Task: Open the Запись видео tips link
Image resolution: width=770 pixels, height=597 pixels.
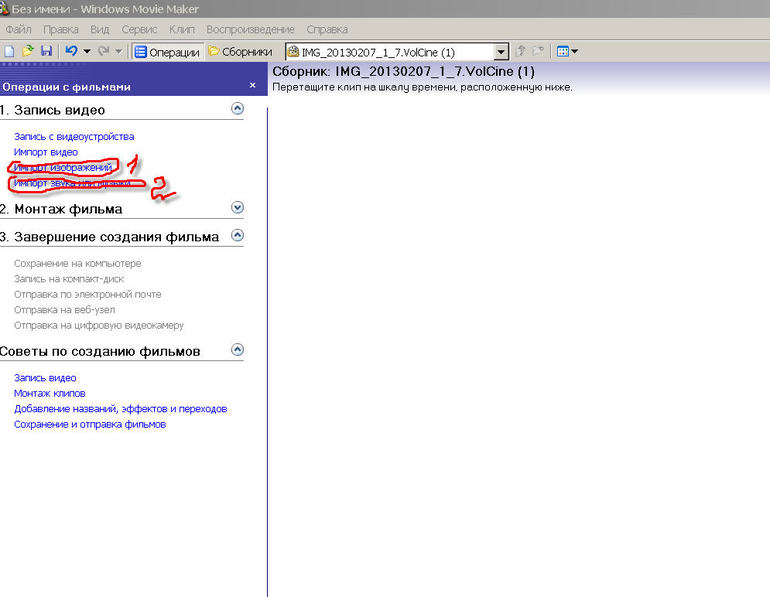Action: click(45, 378)
